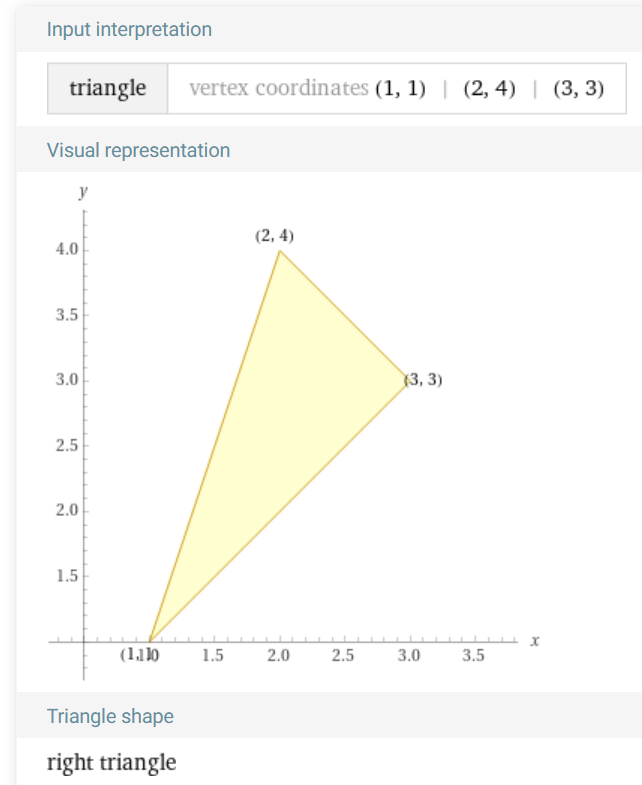Viewport: 642px width, 785px height.
Task: Click the "vertex coordinates" label text
Action: 279,88
